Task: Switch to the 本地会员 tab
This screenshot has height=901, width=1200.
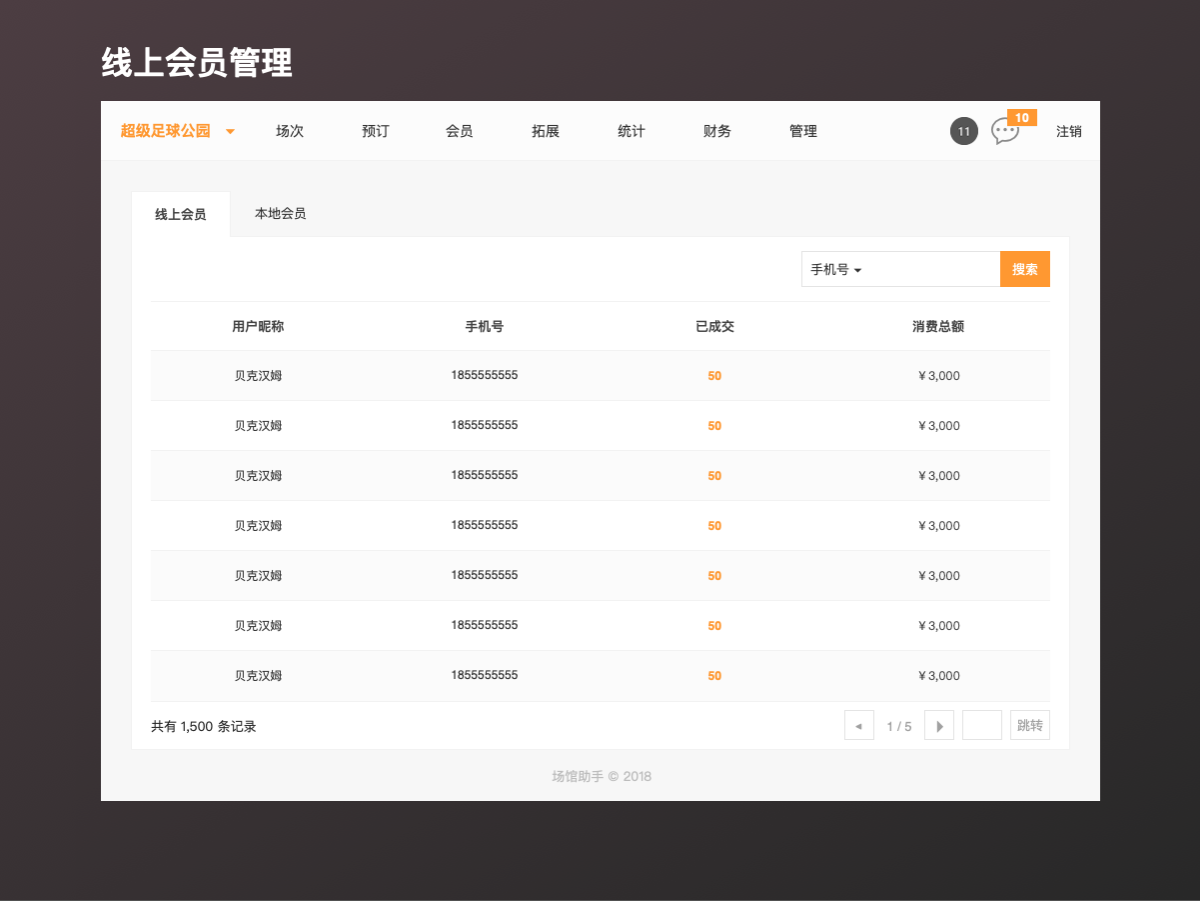Action: (x=280, y=214)
